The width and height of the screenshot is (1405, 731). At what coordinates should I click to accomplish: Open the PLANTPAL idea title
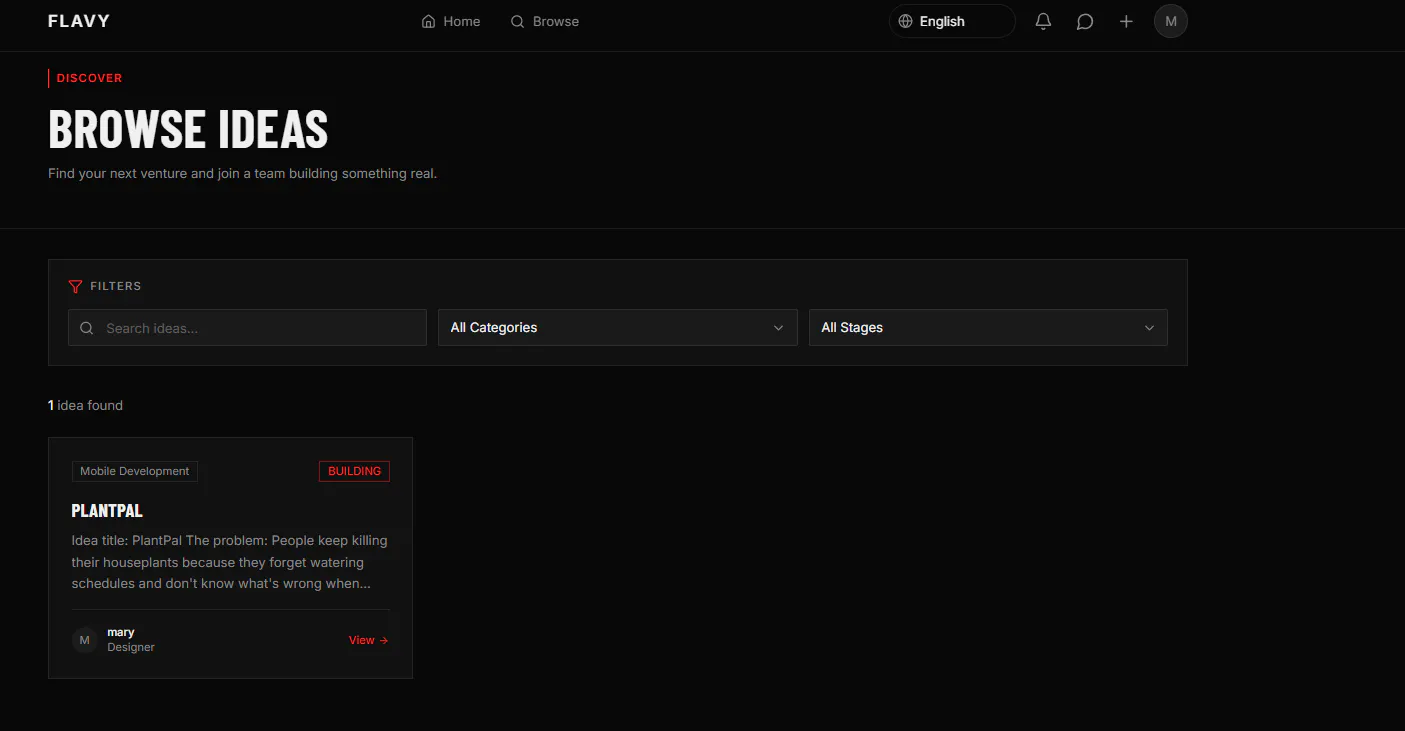(x=107, y=511)
